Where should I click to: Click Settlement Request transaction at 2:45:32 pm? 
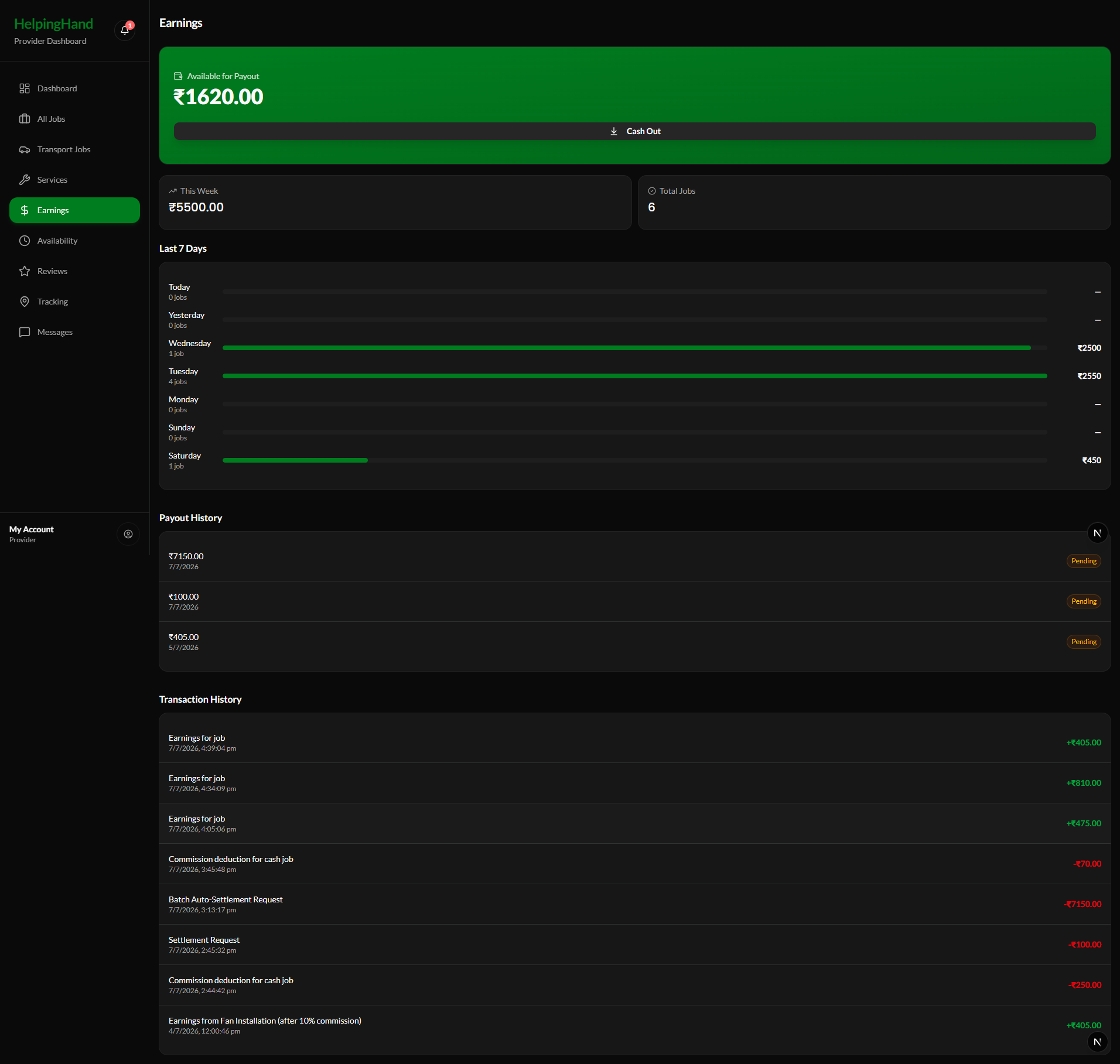pos(634,945)
